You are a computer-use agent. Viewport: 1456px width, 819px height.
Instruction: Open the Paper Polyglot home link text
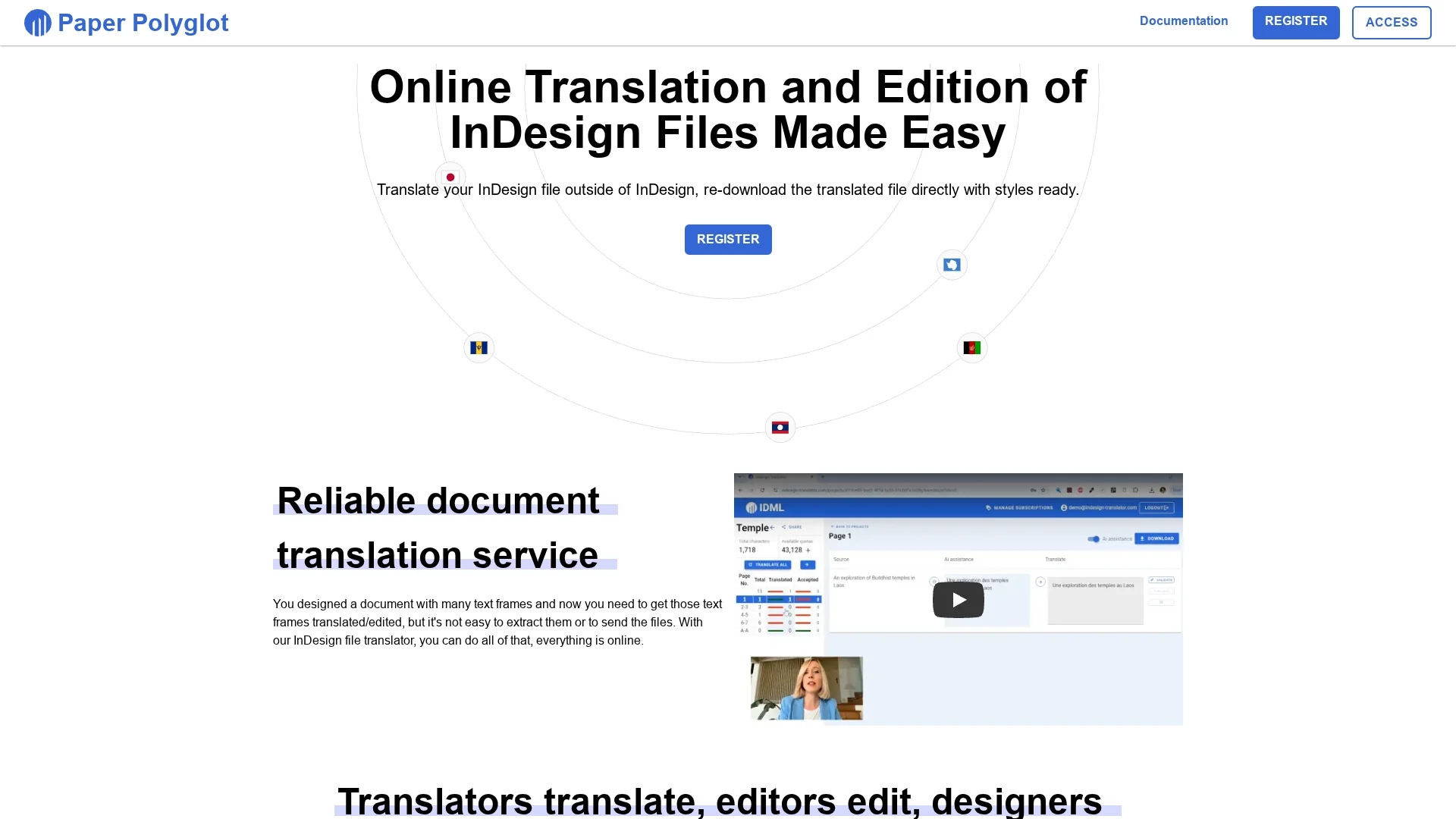143,23
